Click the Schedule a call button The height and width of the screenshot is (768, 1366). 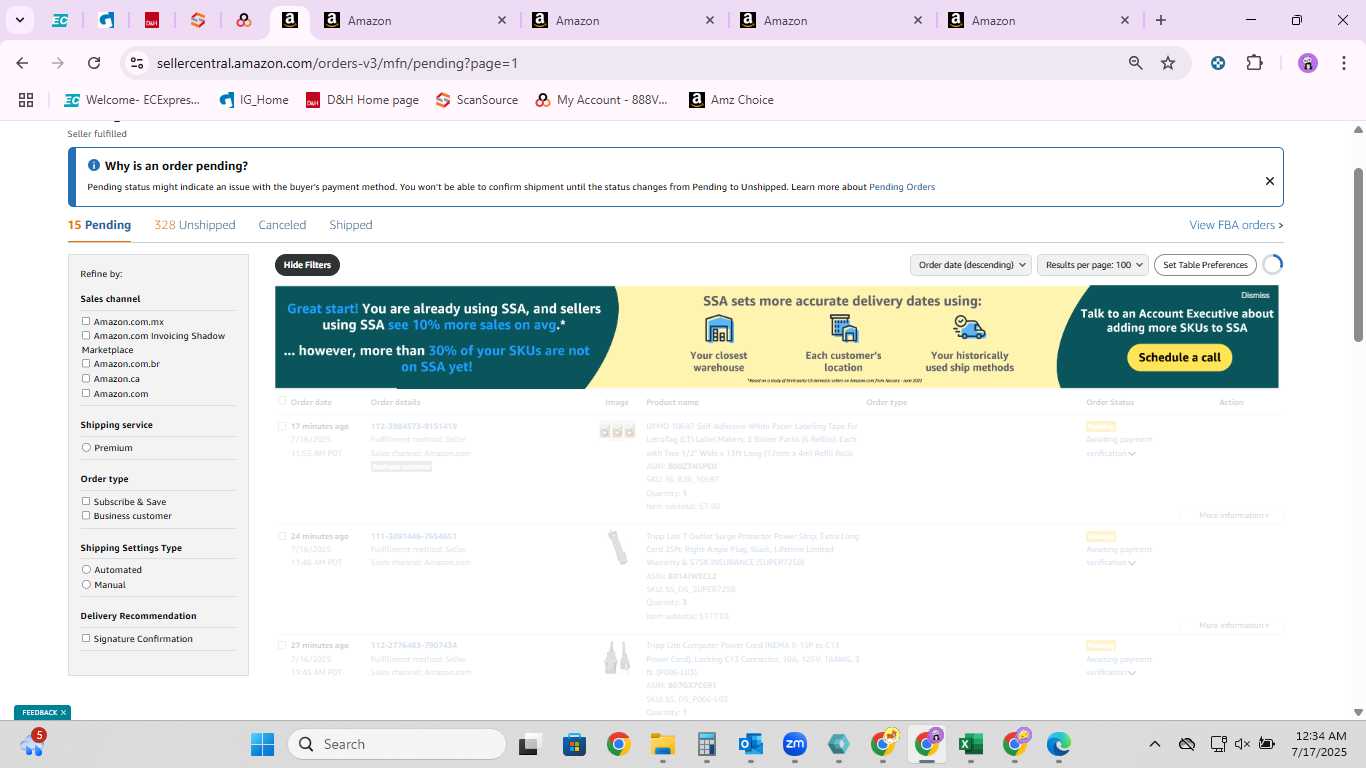point(1179,357)
